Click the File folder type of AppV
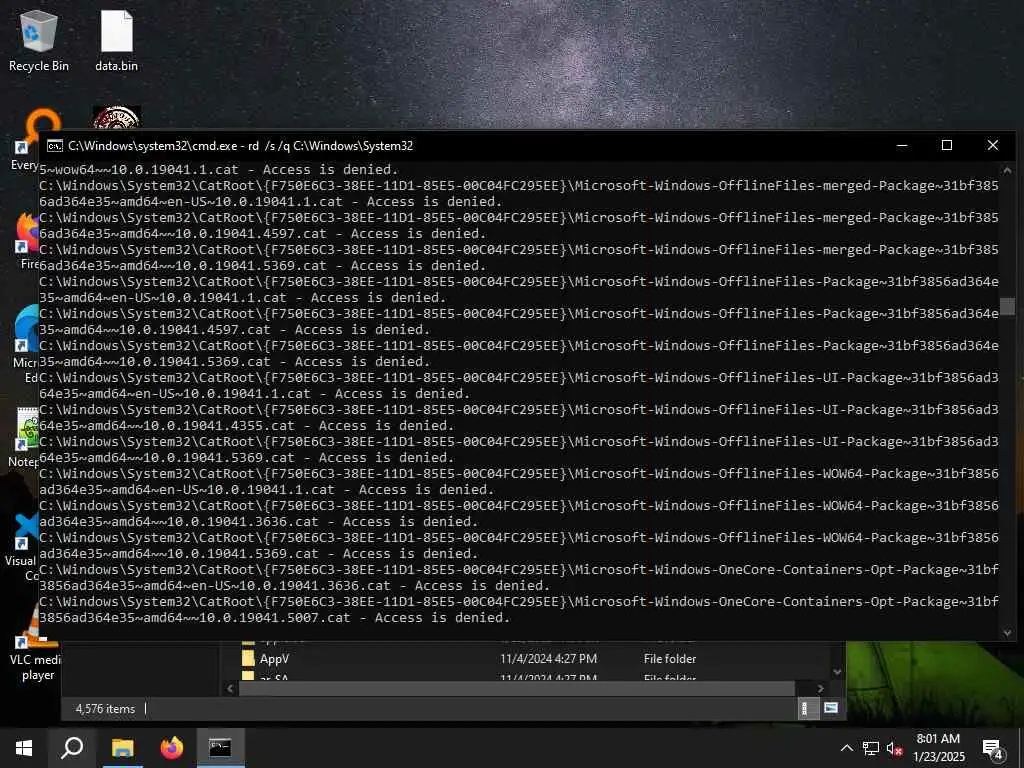Image resolution: width=1024 pixels, height=768 pixels. 670,659
